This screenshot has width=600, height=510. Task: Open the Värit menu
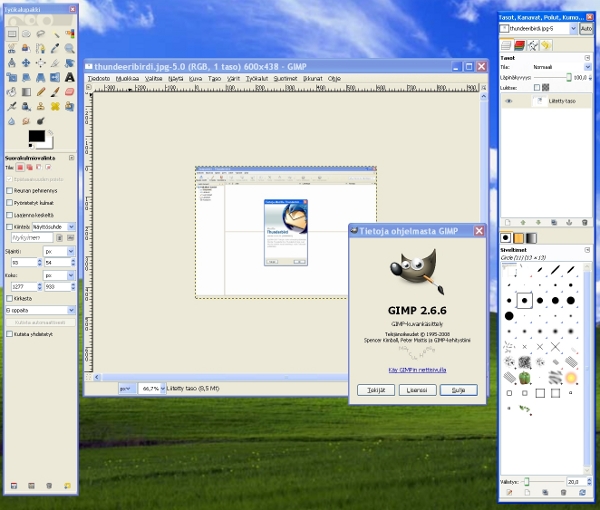pos(233,78)
